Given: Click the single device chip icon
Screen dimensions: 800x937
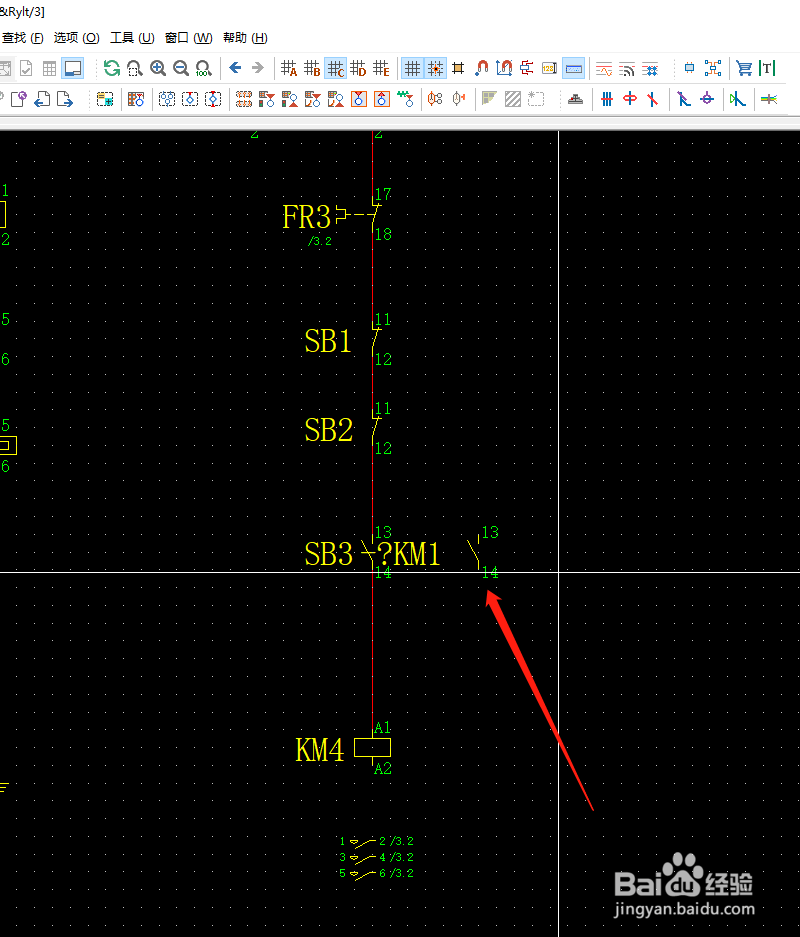Looking at the screenshot, I should (689, 68).
